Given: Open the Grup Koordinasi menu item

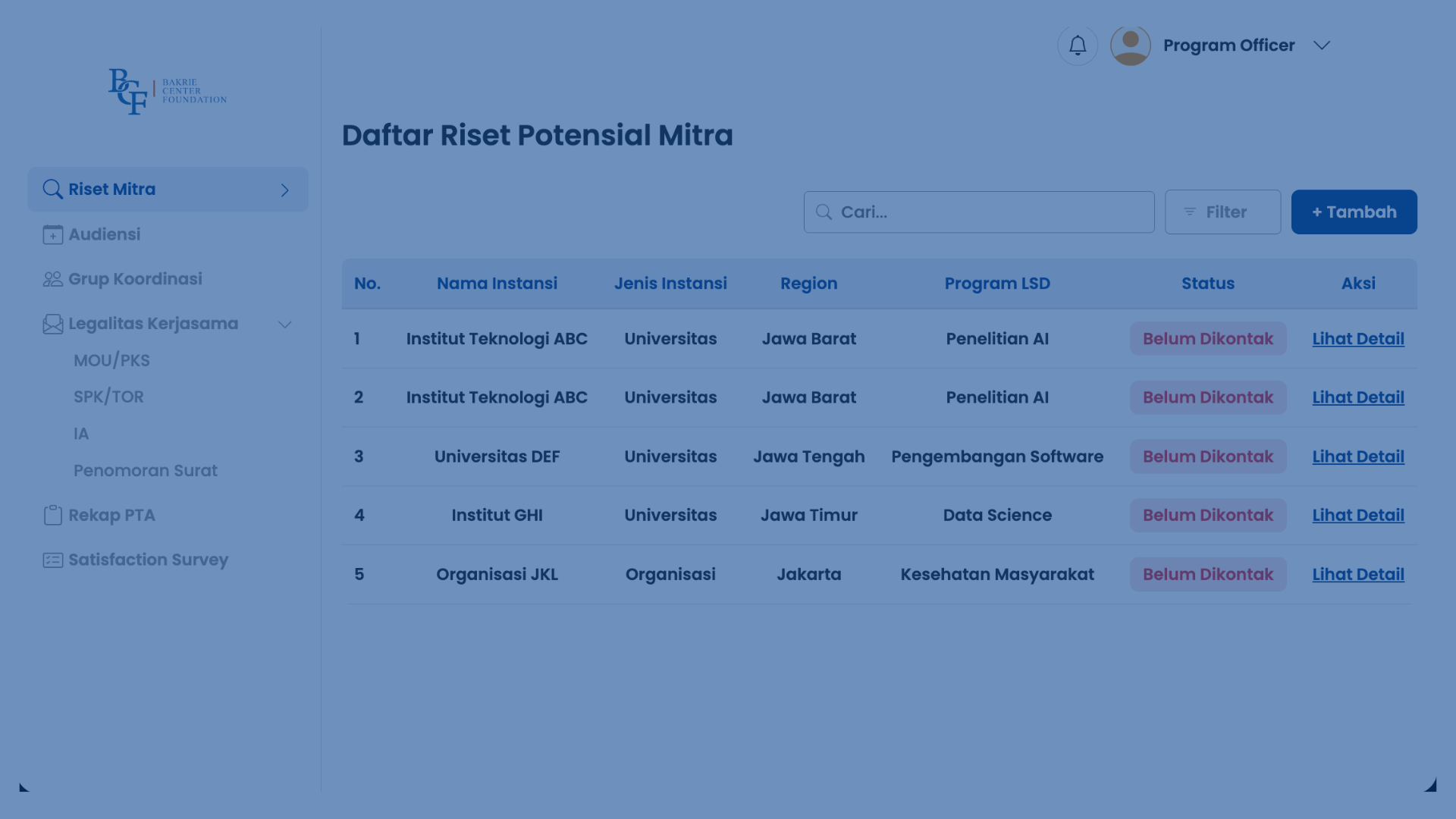Looking at the screenshot, I should [x=135, y=279].
